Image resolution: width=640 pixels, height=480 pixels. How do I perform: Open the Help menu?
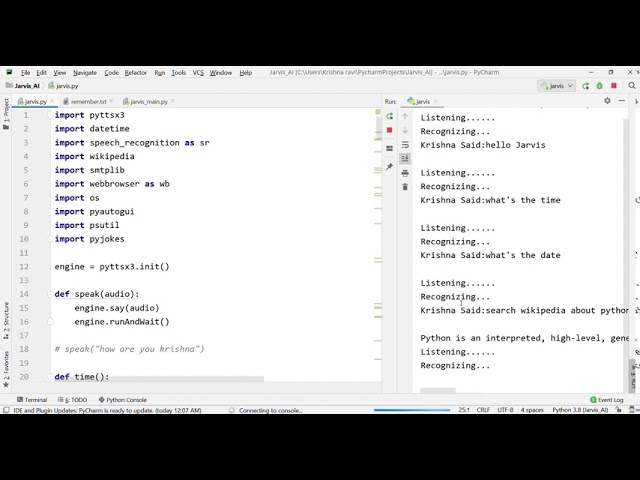point(245,73)
